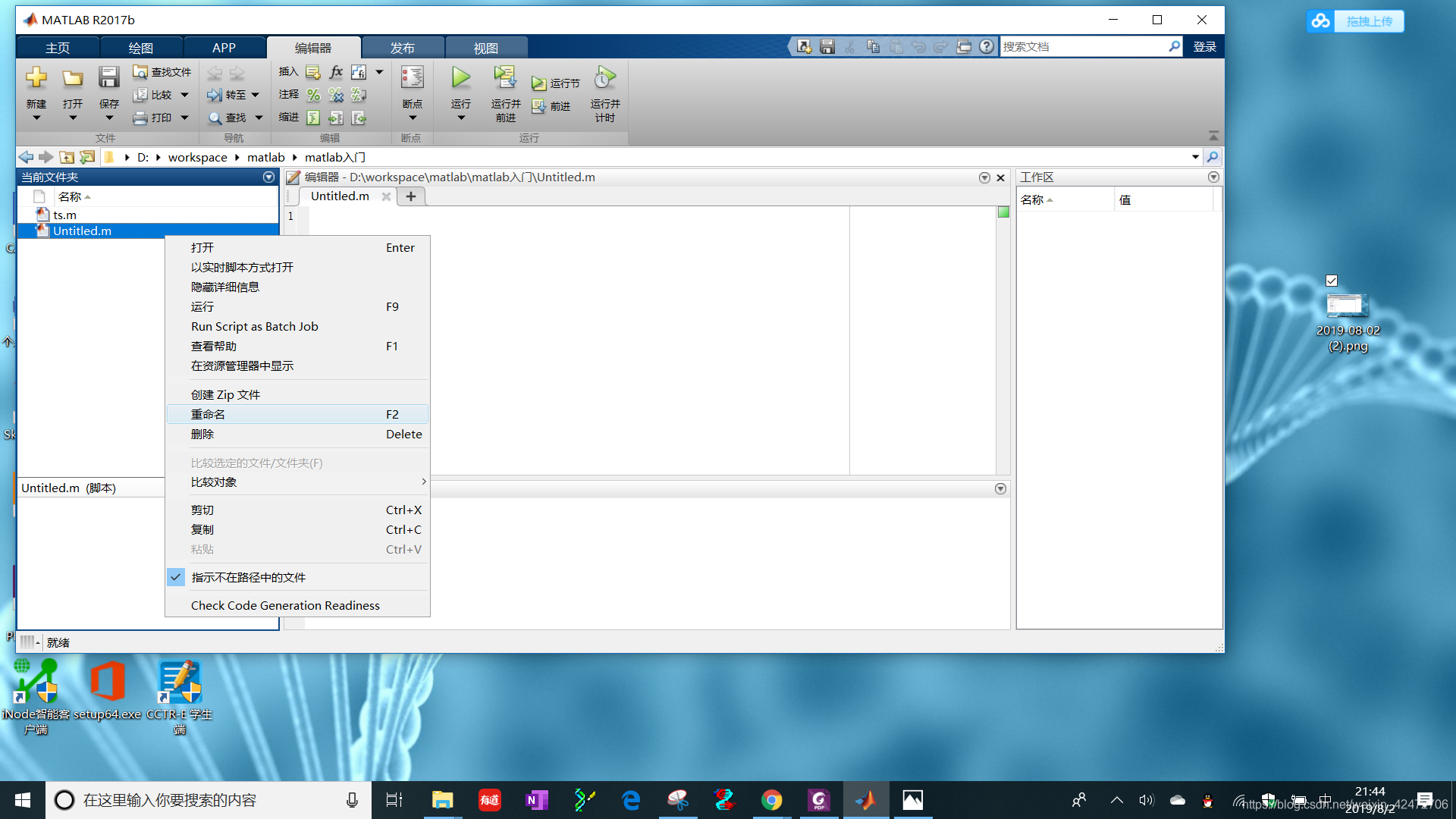The height and width of the screenshot is (819, 1456).
Task: Choose 创建 Zip 文件 menu item
Action: pyautogui.click(x=297, y=394)
